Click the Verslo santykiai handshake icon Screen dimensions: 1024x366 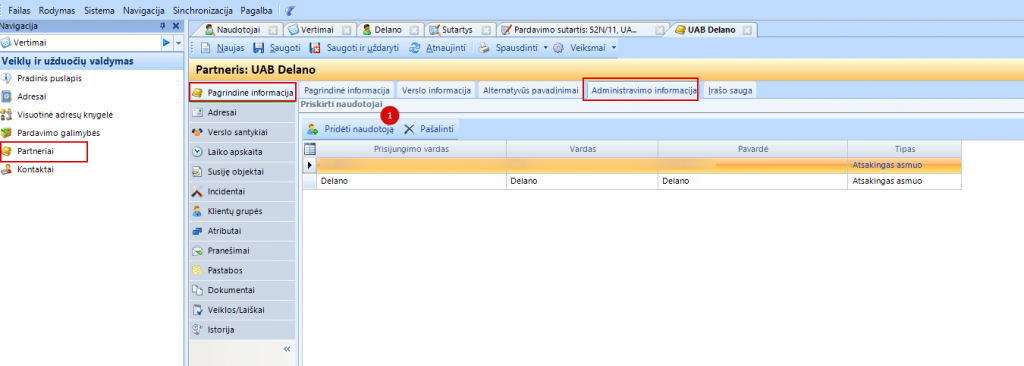(x=198, y=132)
